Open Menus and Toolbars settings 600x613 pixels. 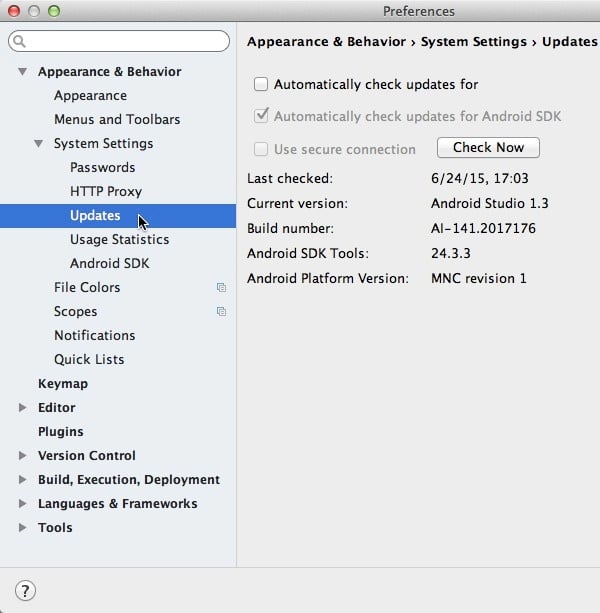coord(117,120)
